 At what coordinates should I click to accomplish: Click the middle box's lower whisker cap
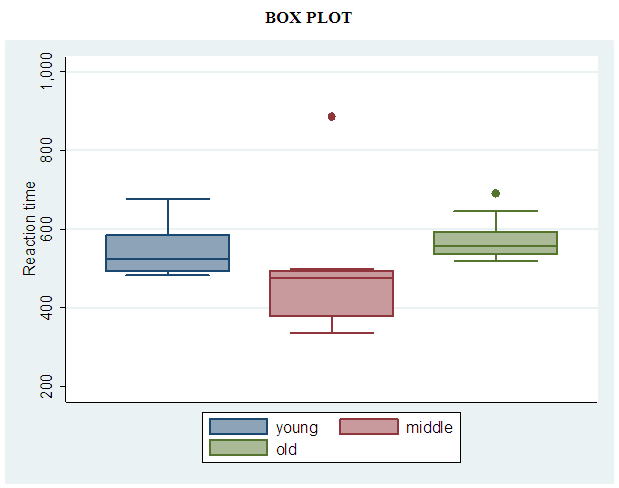[332, 332]
